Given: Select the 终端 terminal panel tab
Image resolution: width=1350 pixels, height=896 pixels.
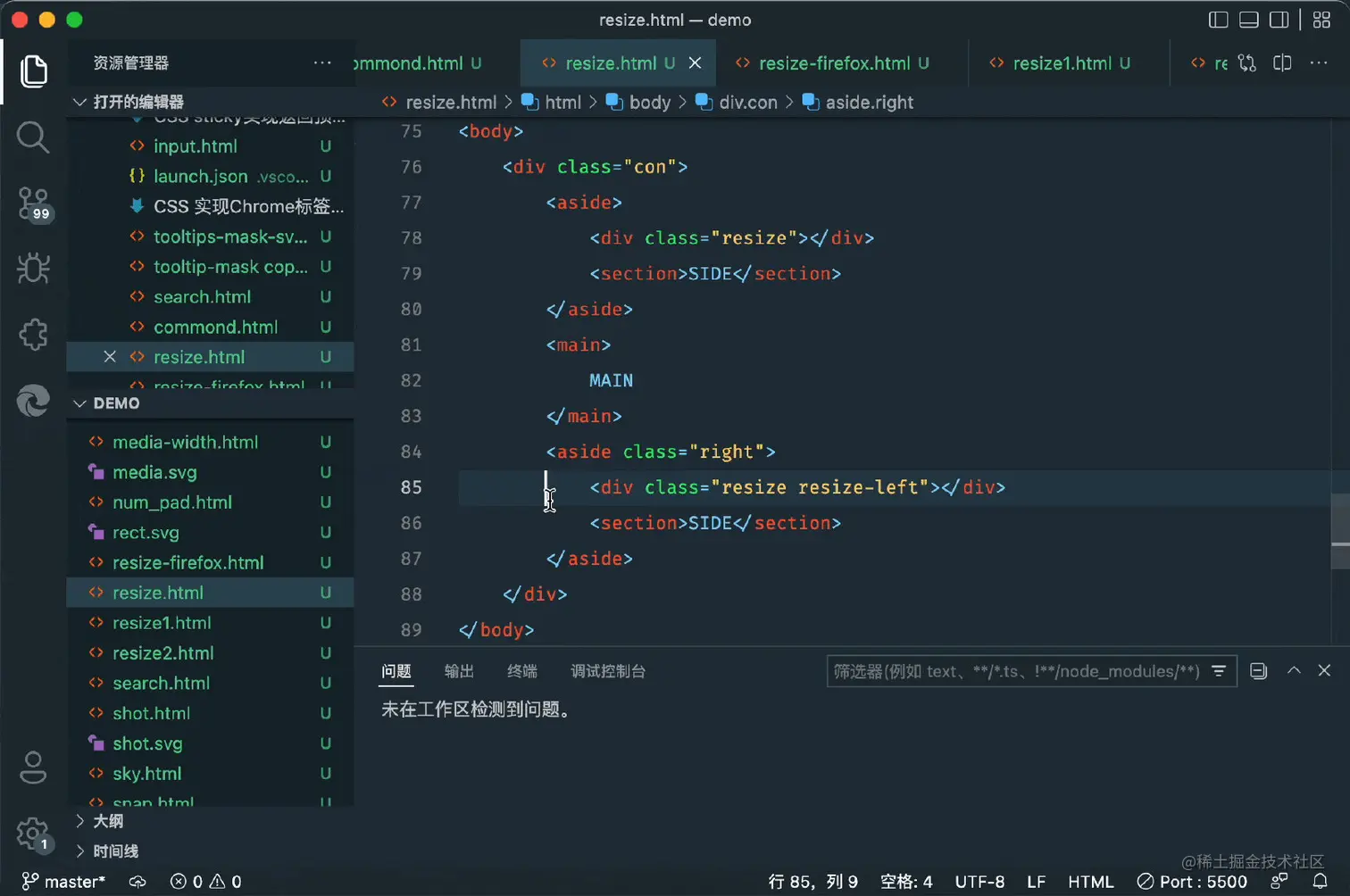Looking at the screenshot, I should click(522, 671).
